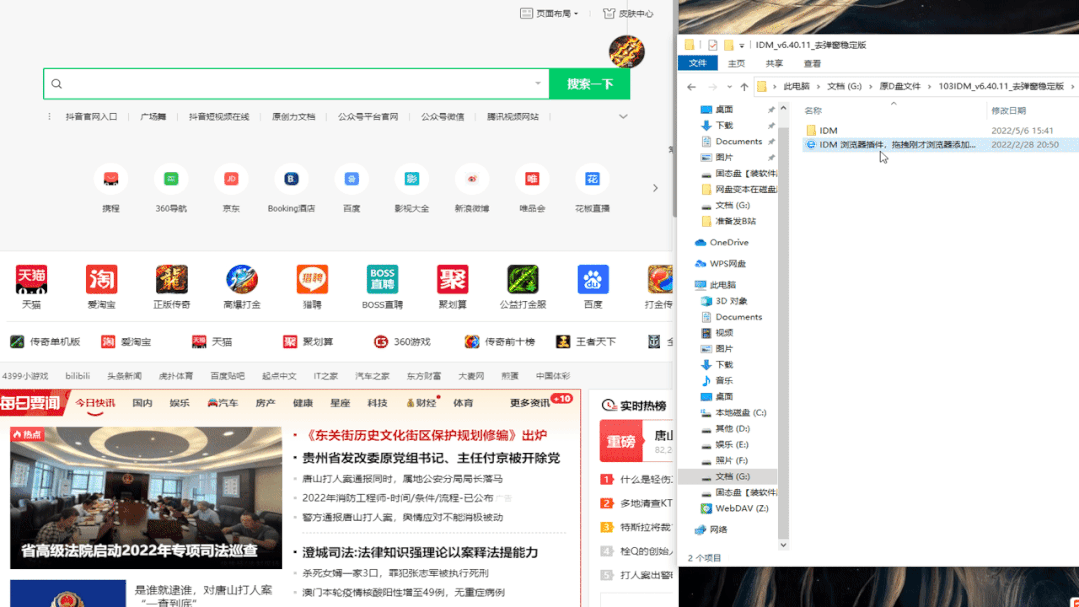Image resolution: width=1079 pixels, height=607 pixels.
Task: Open the 唯品会 shortcut icon
Action: pyautogui.click(x=532, y=179)
